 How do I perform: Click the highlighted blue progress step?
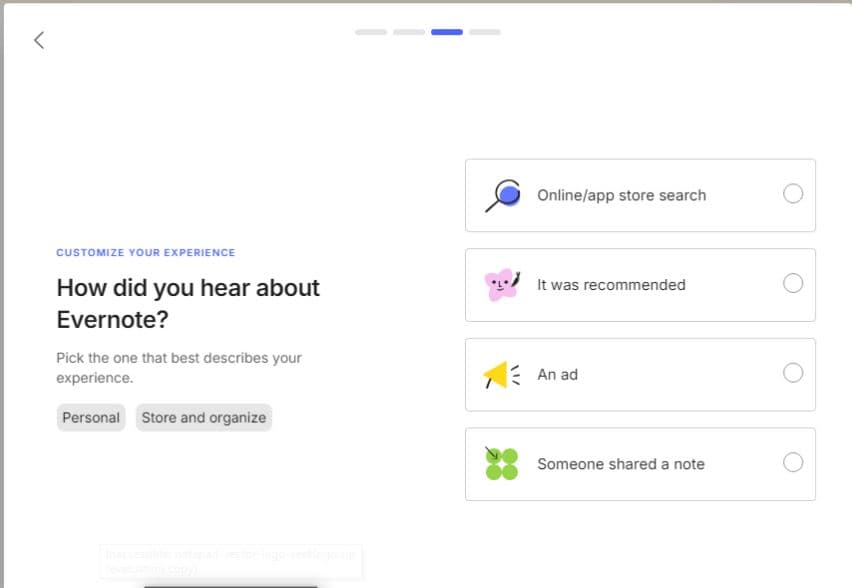447,32
